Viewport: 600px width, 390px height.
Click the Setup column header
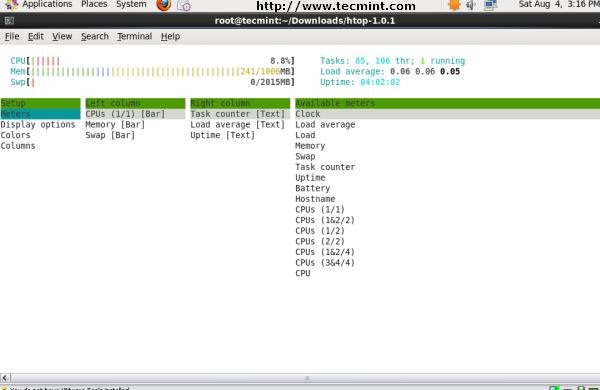click(40, 103)
